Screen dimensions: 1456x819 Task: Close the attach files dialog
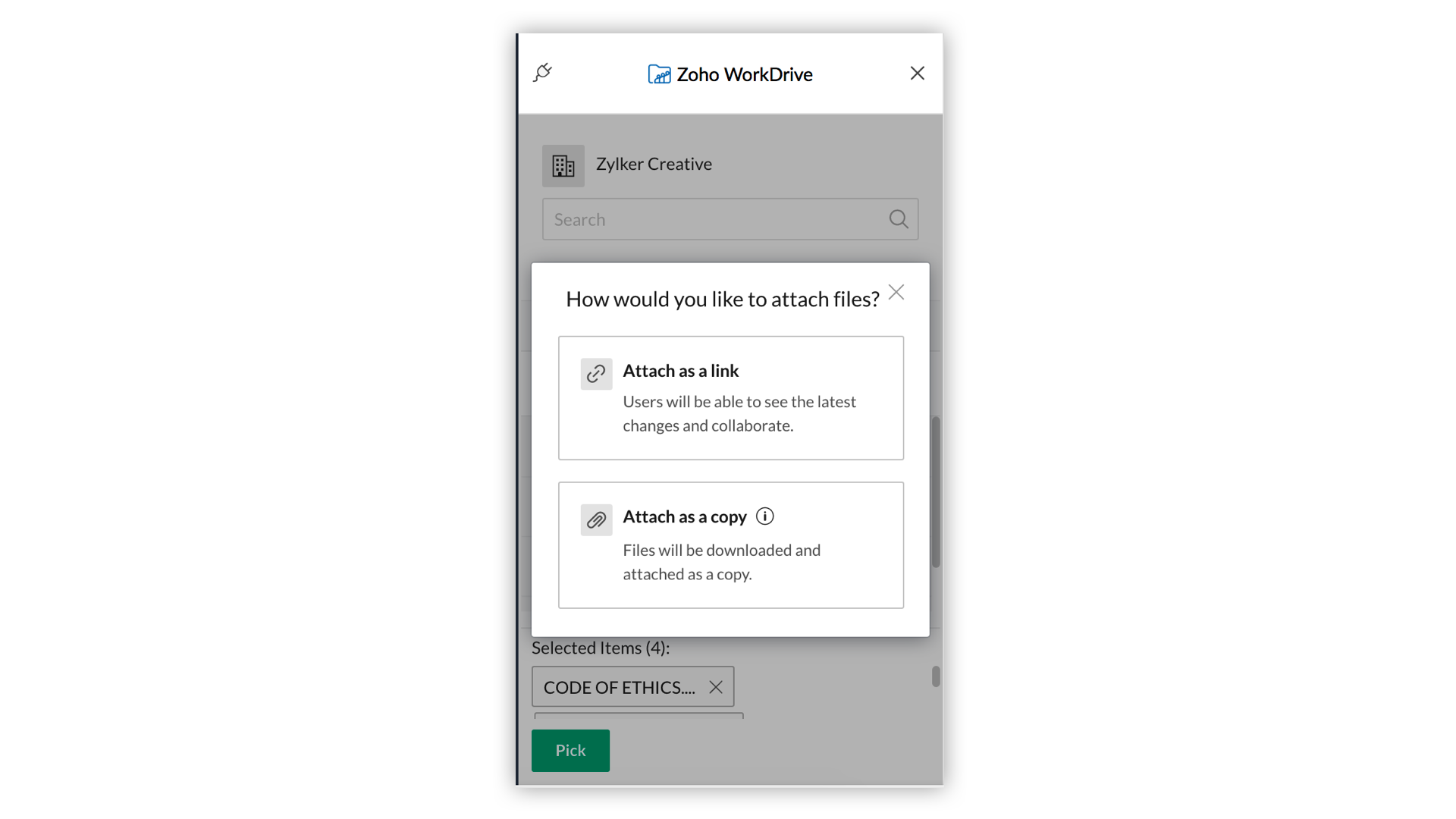896,292
